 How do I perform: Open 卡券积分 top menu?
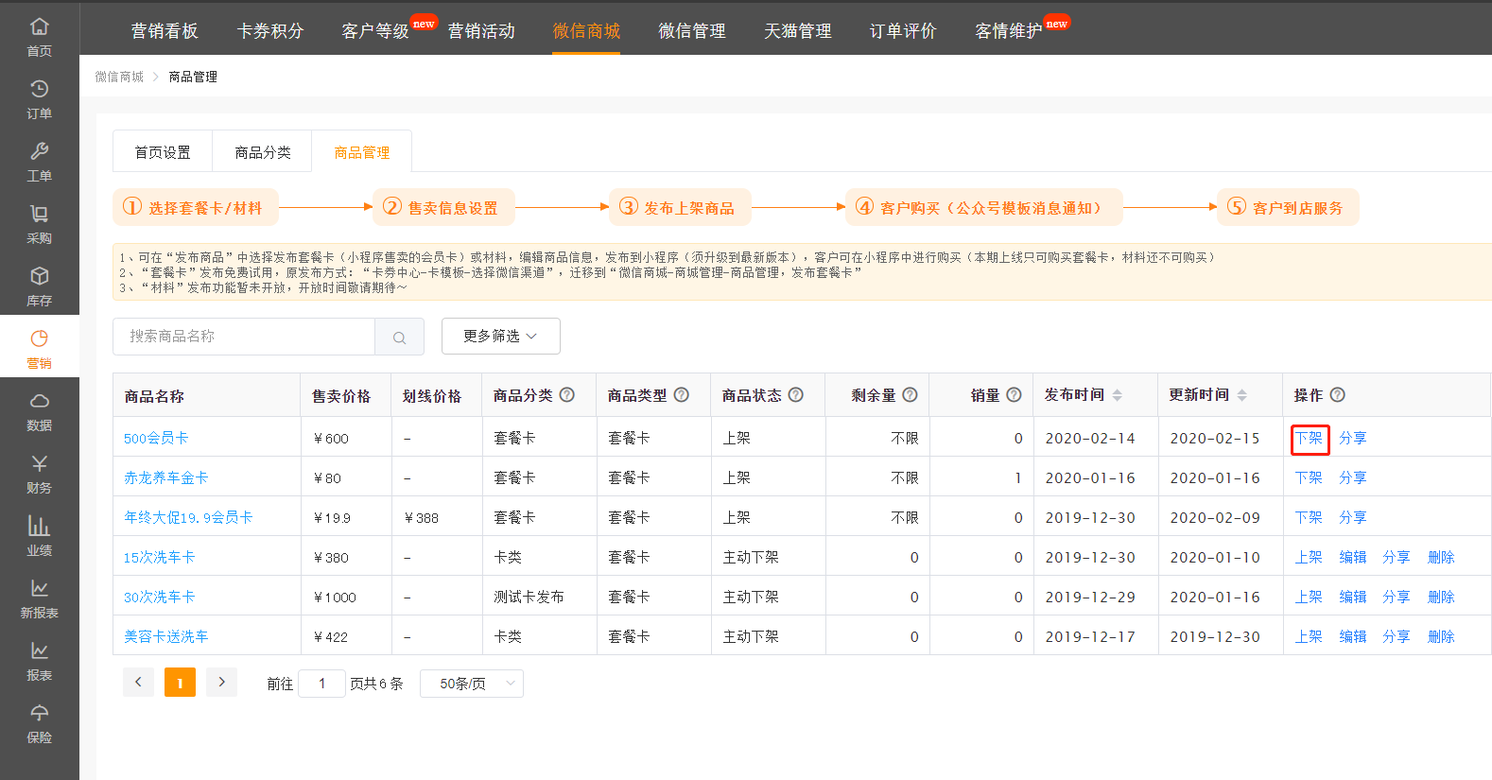270,31
